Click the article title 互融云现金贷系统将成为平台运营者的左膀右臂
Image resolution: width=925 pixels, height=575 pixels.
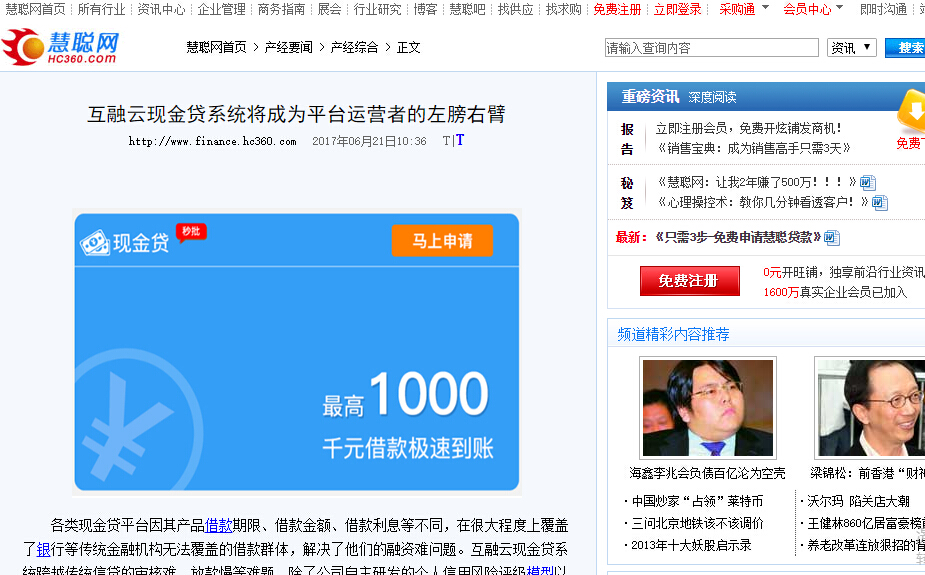tap(296, 114)
